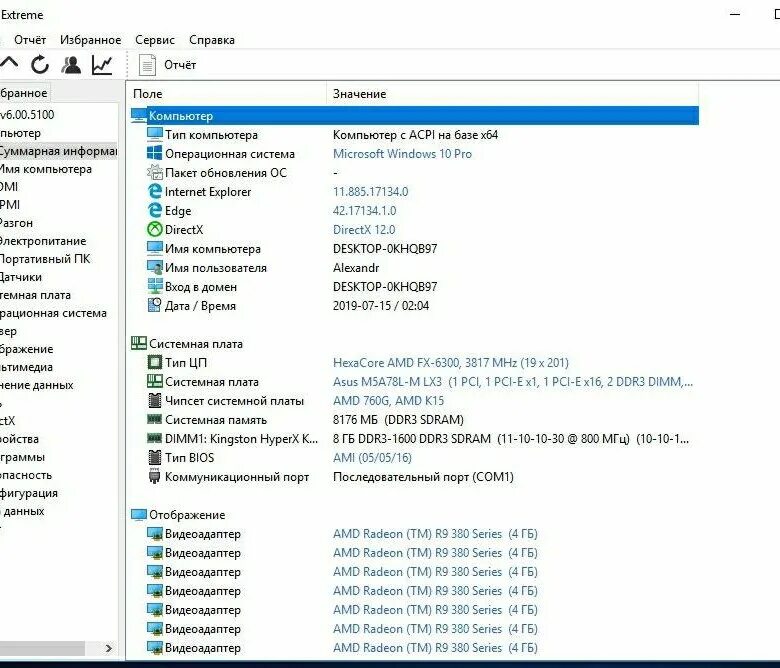780x668 pixels.
Task: Select the Имя компьютера tree item in sidebar
Action: pyautogui.click(x=46, y=169)
